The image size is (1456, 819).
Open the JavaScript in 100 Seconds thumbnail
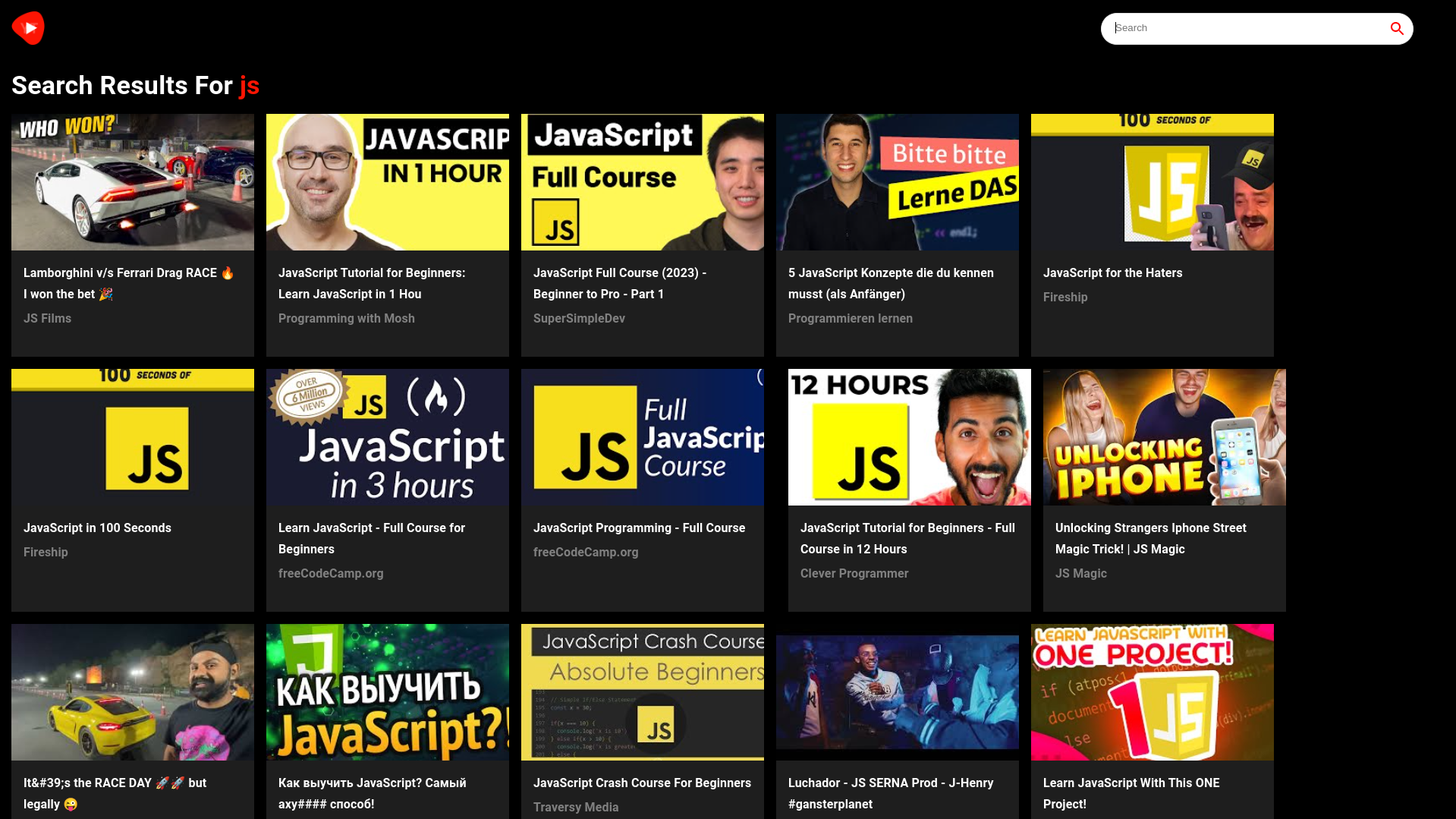(133, 437)
